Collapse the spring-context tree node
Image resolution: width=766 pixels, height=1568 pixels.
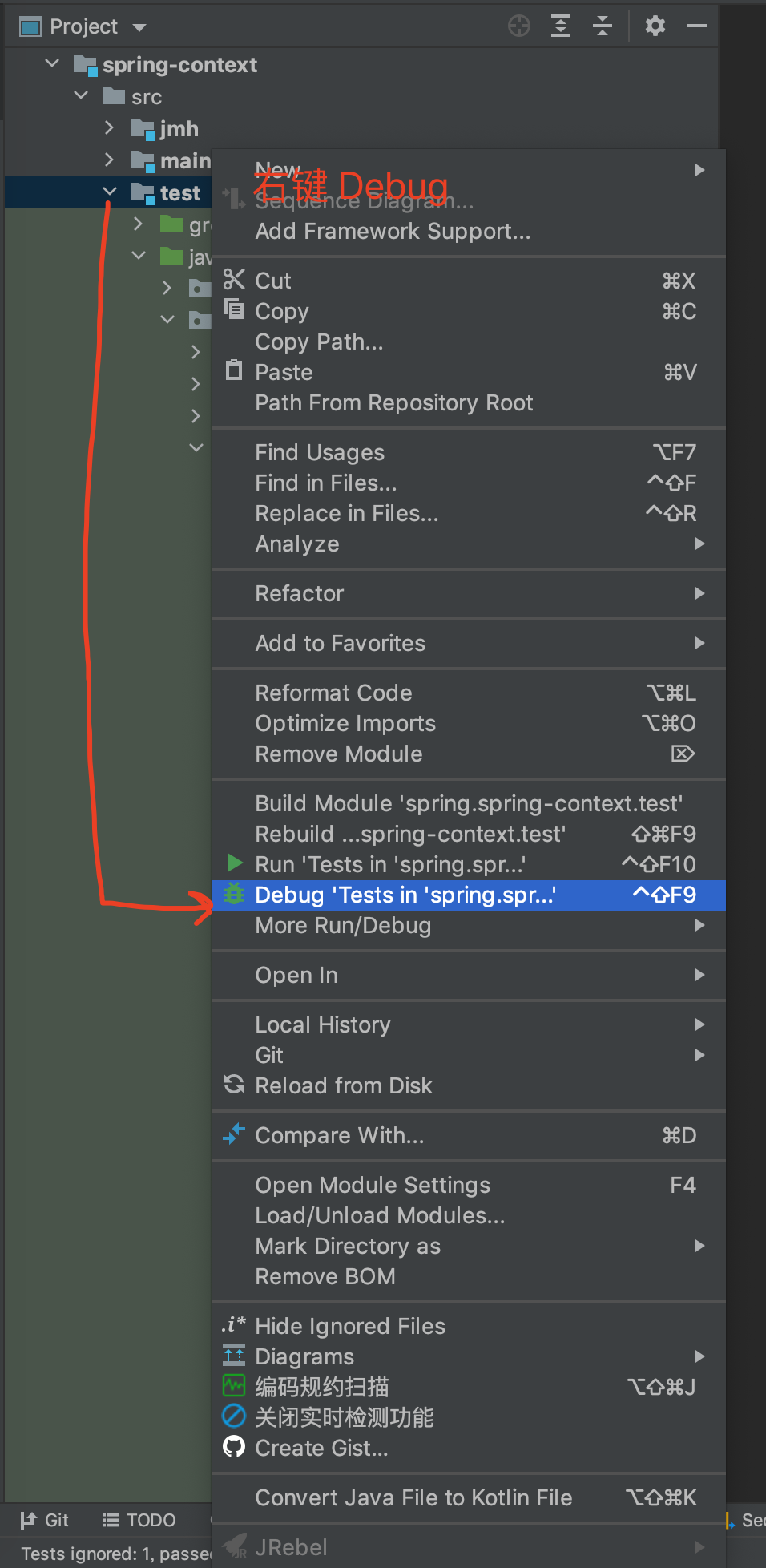point(53,64)
